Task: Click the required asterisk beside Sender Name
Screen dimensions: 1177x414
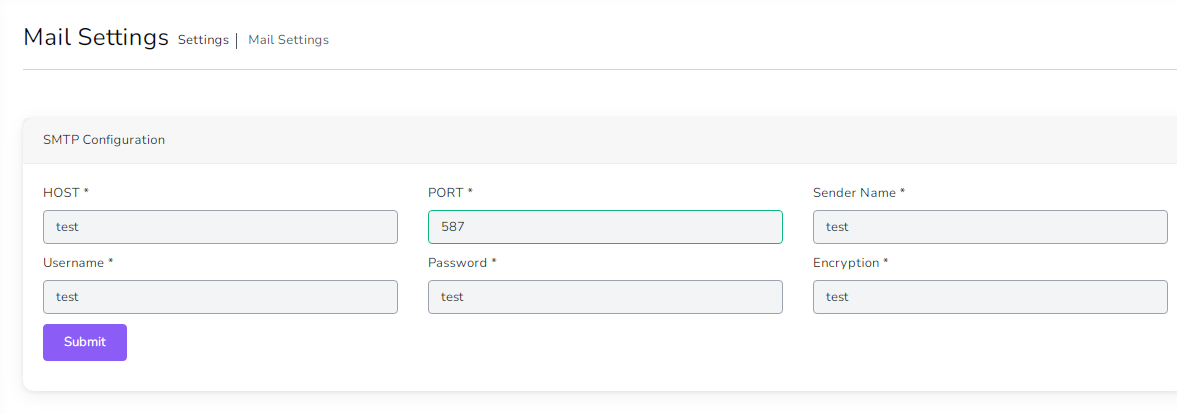Action: [x=902, y=191]
